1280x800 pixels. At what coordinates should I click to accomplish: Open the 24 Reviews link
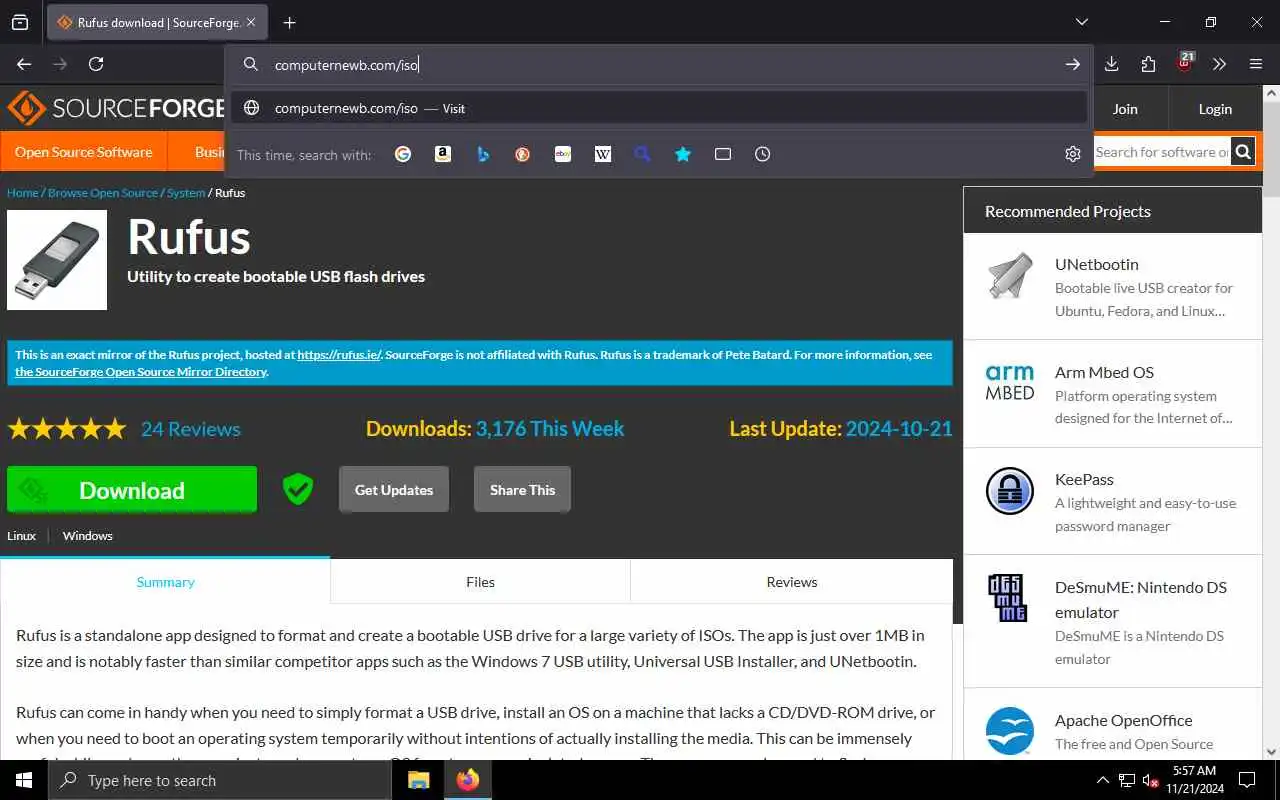pyautogui.click(x=191, y=428)
